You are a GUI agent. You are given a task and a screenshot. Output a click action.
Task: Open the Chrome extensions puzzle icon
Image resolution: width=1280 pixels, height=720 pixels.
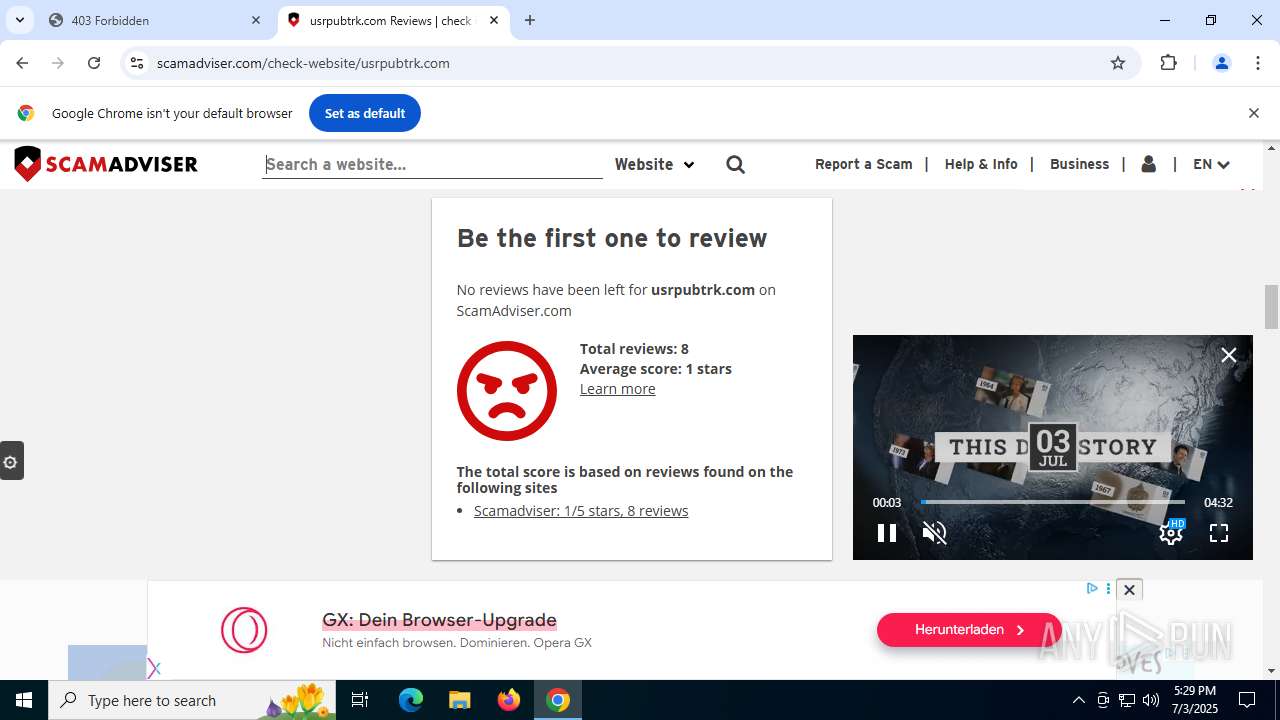[x=1168, y=63]
